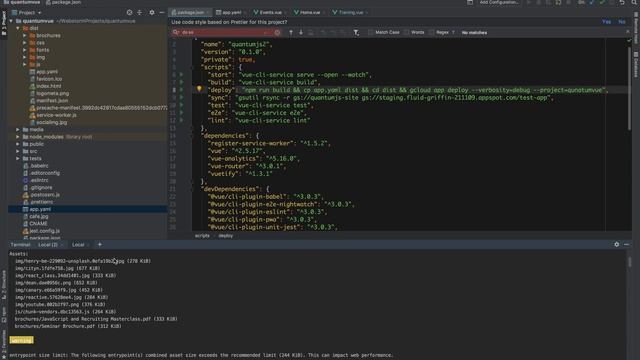Select app.yaml in the project root
Screen dimensions: 640x360
[40, 209]
